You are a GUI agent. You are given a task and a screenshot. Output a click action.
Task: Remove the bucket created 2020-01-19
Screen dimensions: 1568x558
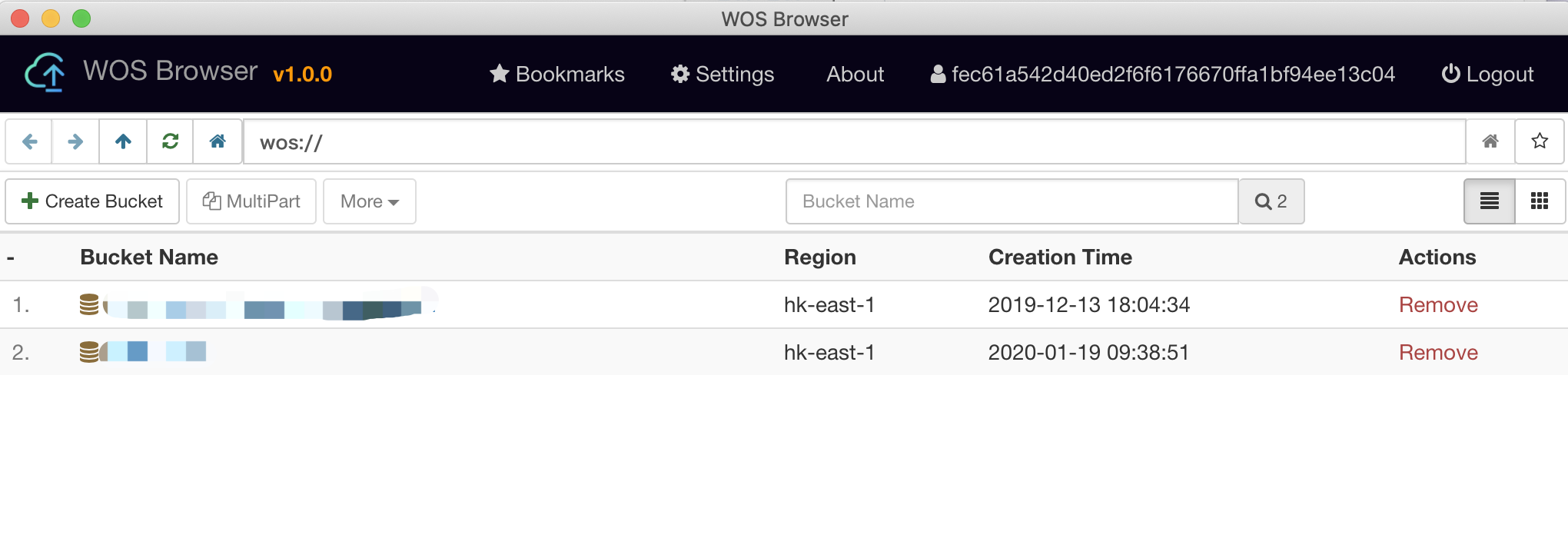pos(1438,353)
